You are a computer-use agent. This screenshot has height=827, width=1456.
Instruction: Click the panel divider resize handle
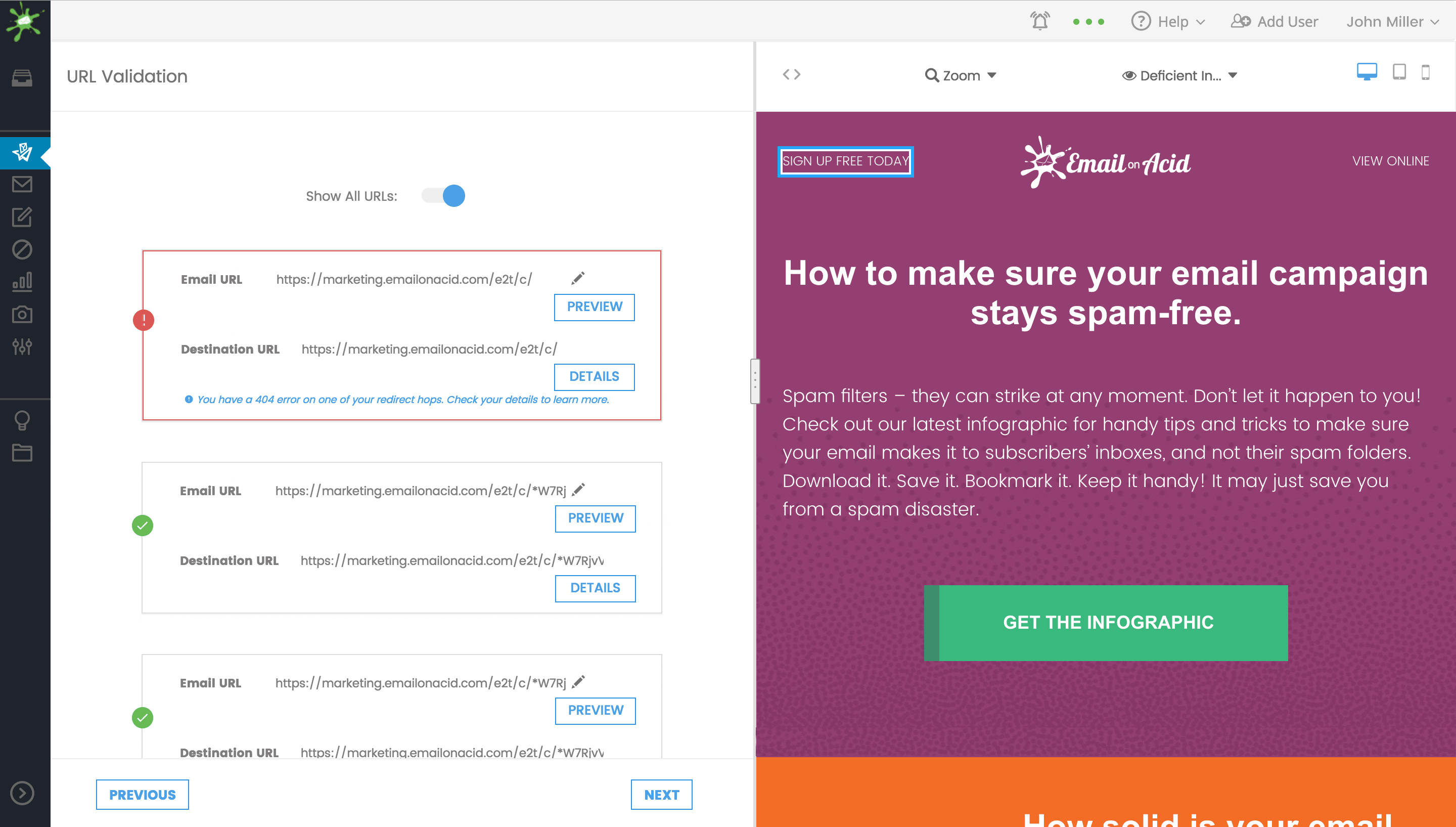point(755,380)
